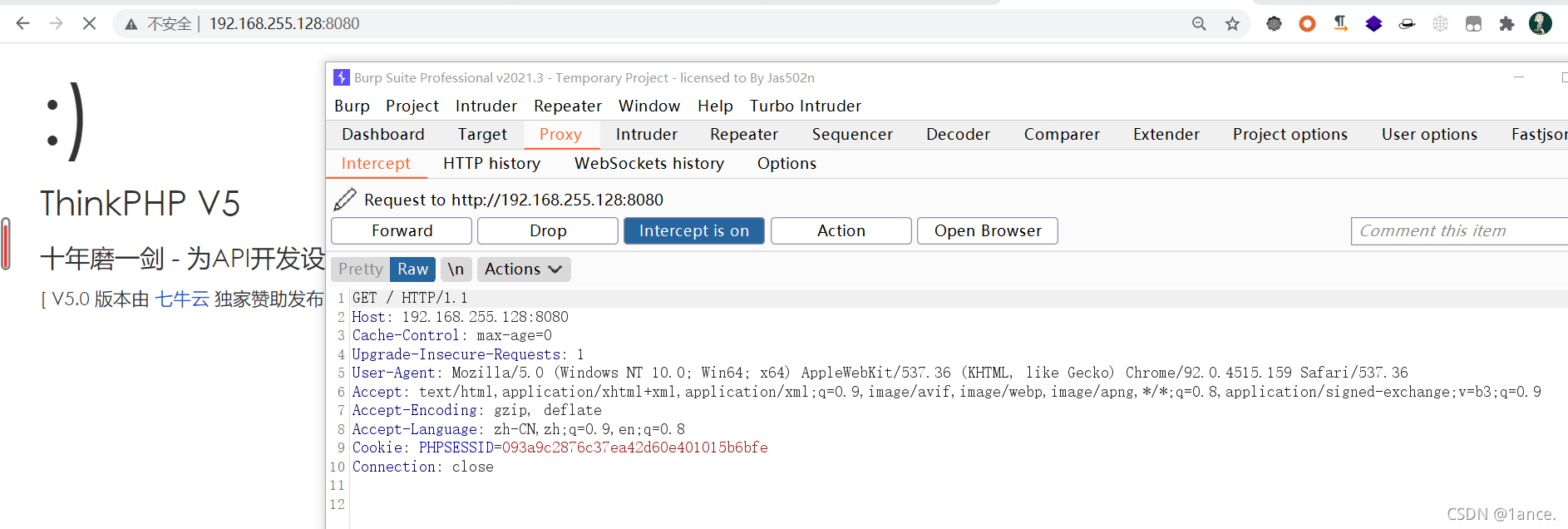Click the GET / HTTP/1.1 request line

409,298
